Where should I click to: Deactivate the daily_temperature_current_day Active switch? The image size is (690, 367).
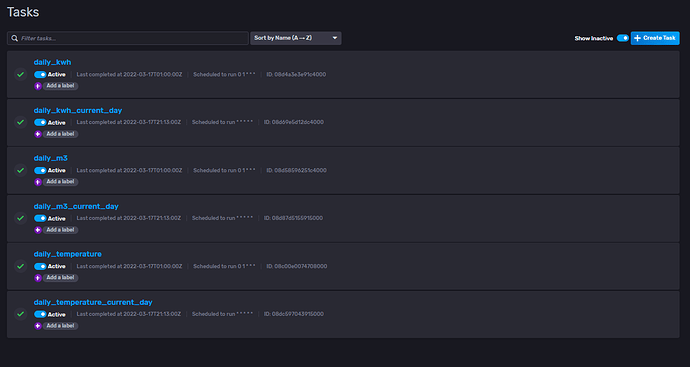click(40, 314)
